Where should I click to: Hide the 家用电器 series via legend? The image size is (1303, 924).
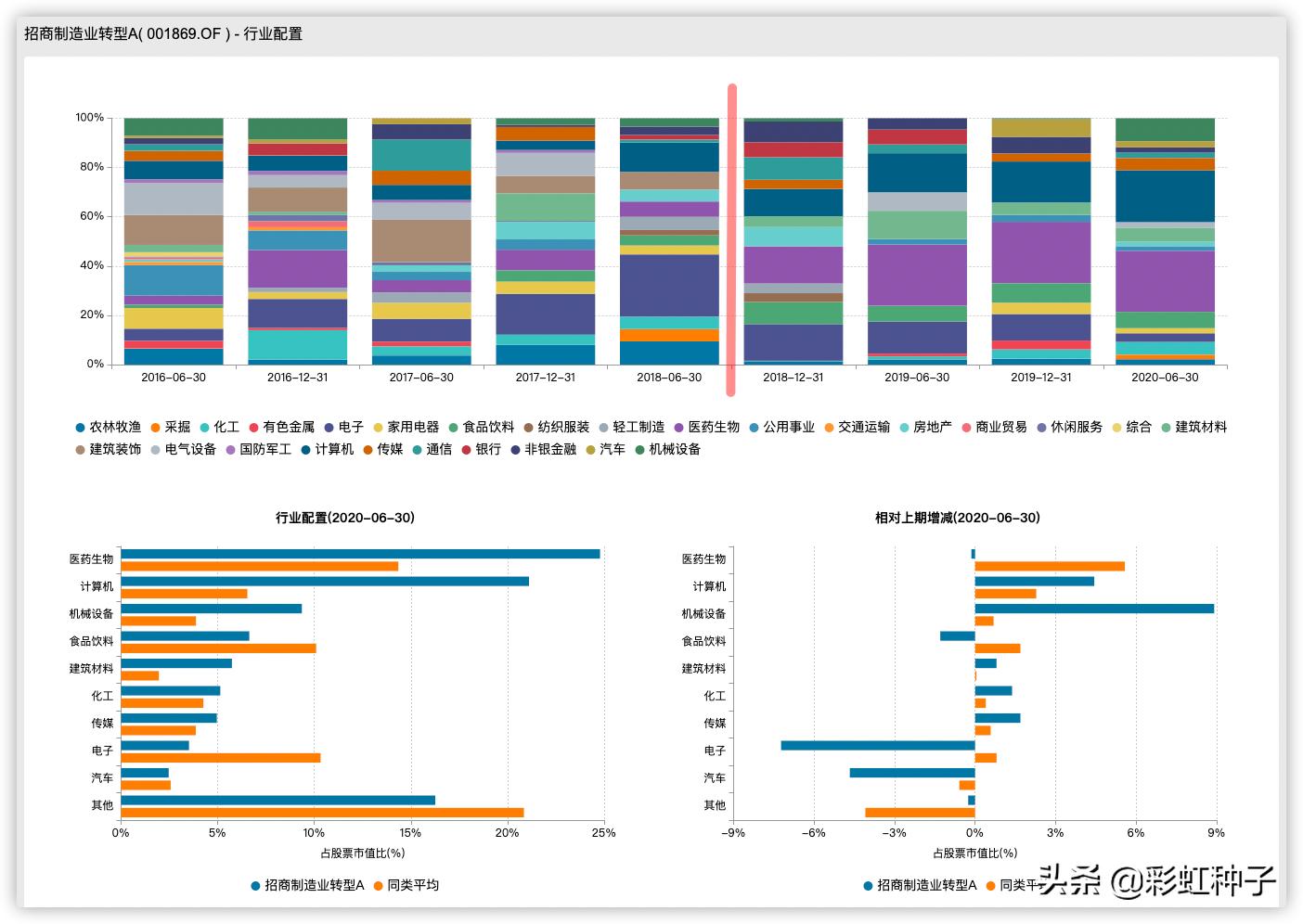pyautogui.click(x=406, y=427)
